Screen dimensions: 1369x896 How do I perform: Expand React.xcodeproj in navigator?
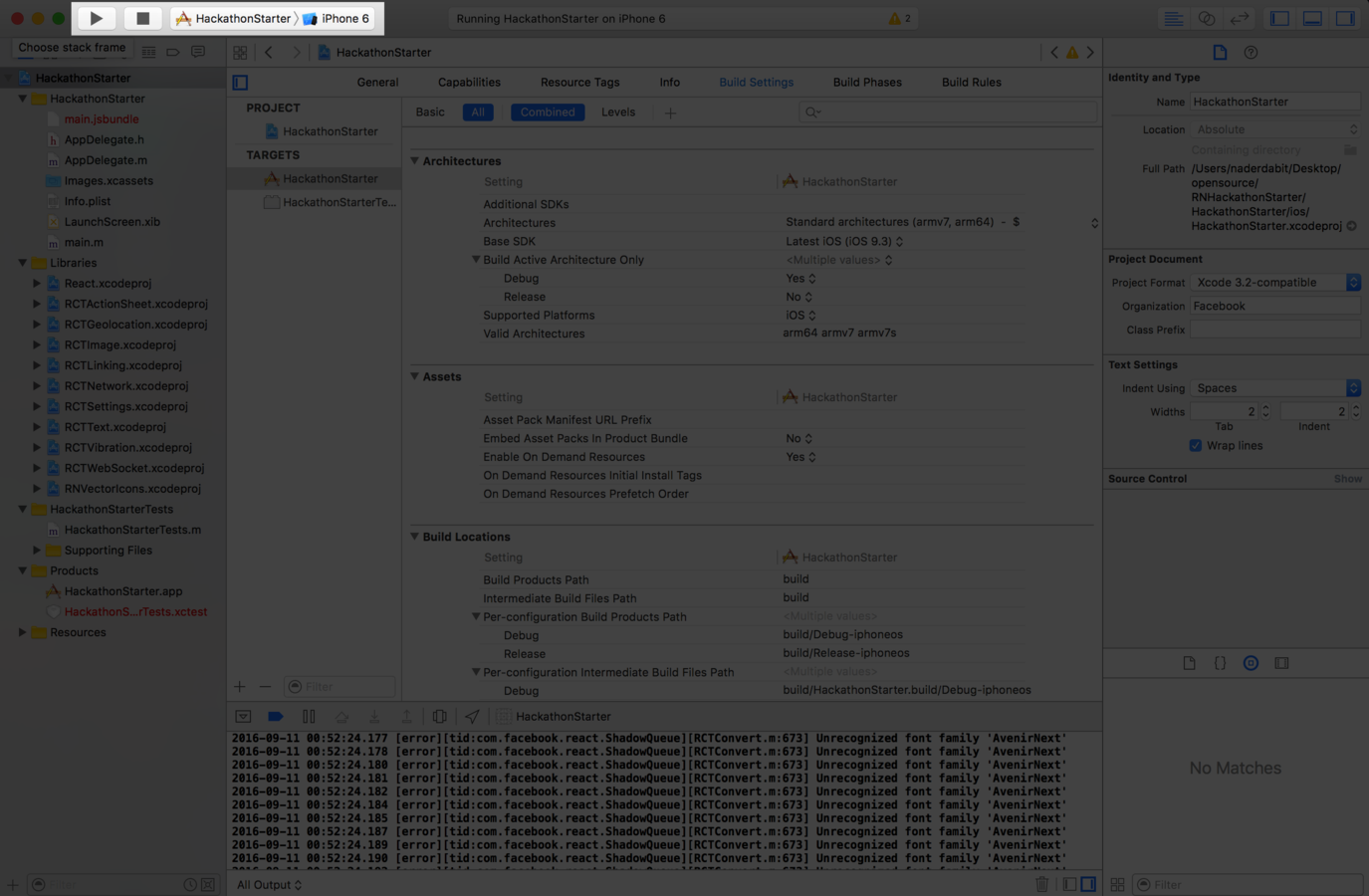point(37,284)
